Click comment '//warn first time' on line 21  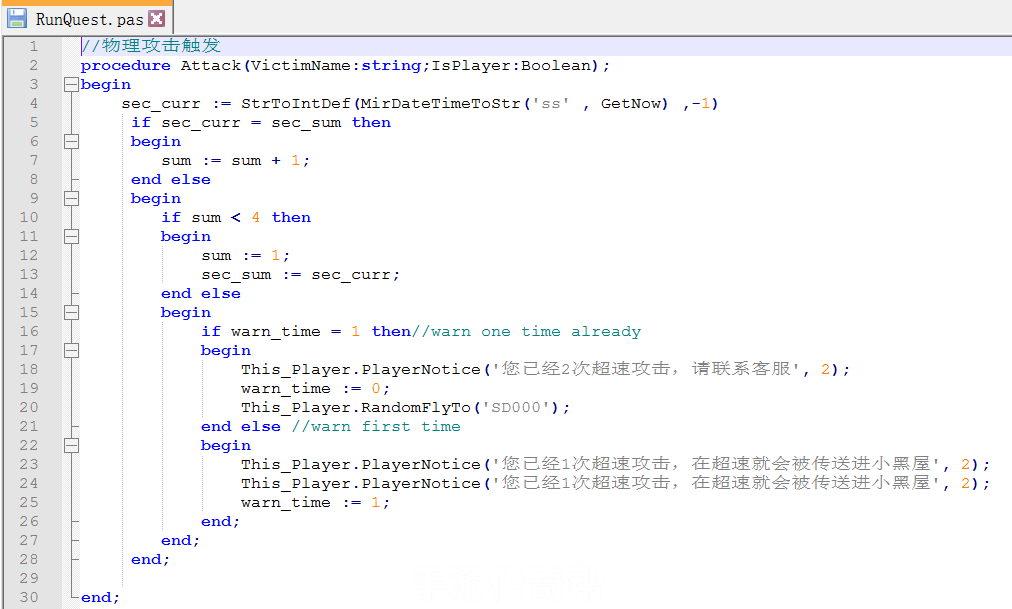tap(376, 426)
